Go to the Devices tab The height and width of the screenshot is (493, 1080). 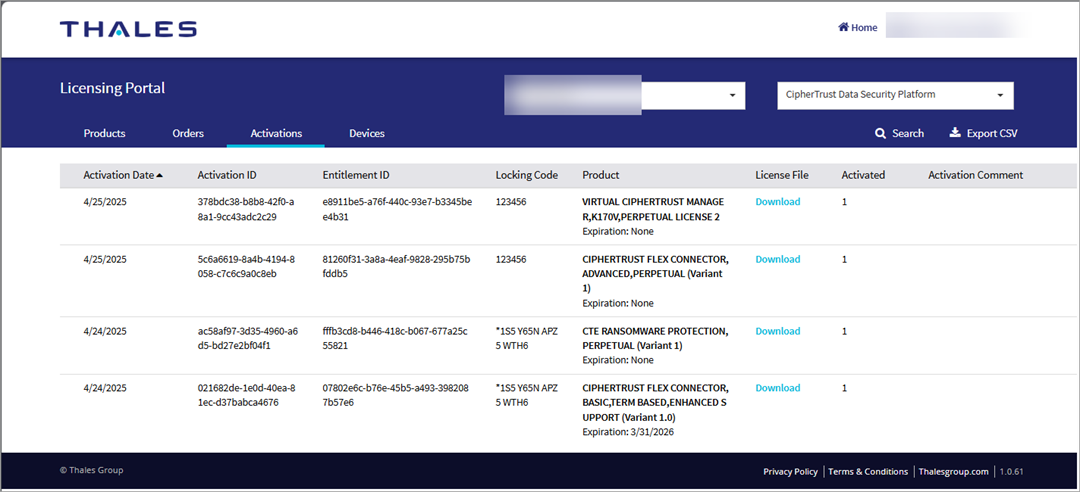pos(366,133)
